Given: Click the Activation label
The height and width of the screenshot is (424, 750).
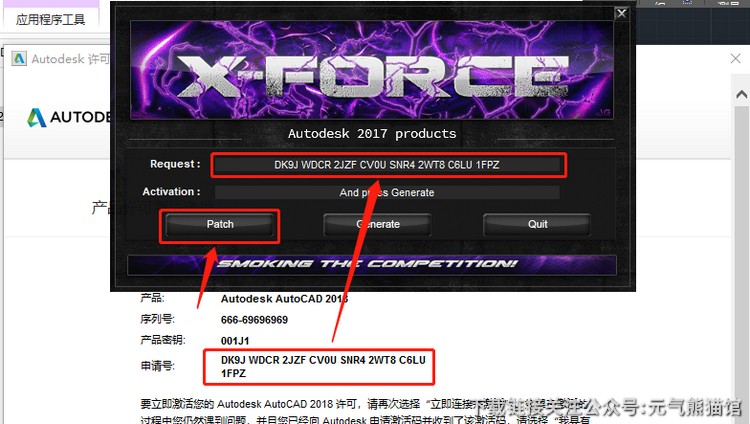Looking at the screenshot, I should [x=171, y=191].
